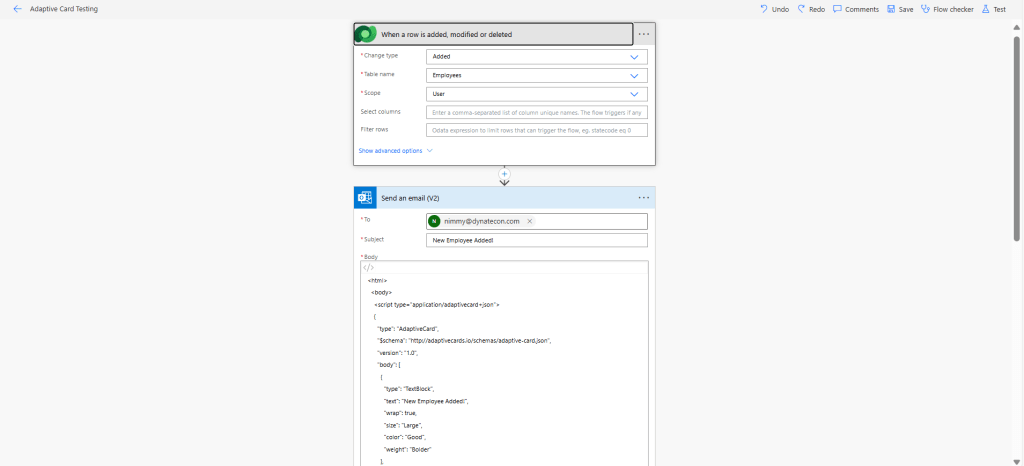Image resolution: width=1024 pixels, height=466 pixels.
Task: Click the Outlook icon on Send an email
Action: pos(365,198)
